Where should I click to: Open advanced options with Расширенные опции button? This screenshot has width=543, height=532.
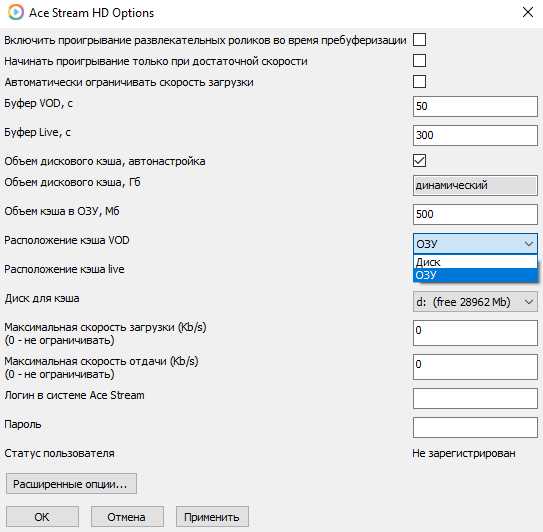click(71, 484)
